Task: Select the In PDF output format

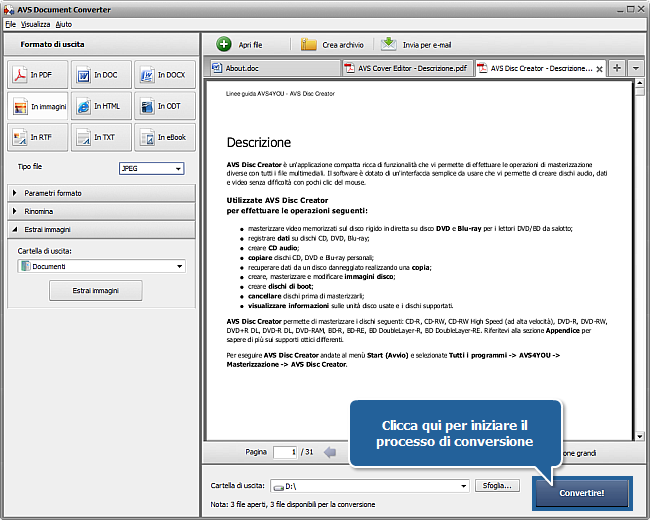Action: [37, 75]
